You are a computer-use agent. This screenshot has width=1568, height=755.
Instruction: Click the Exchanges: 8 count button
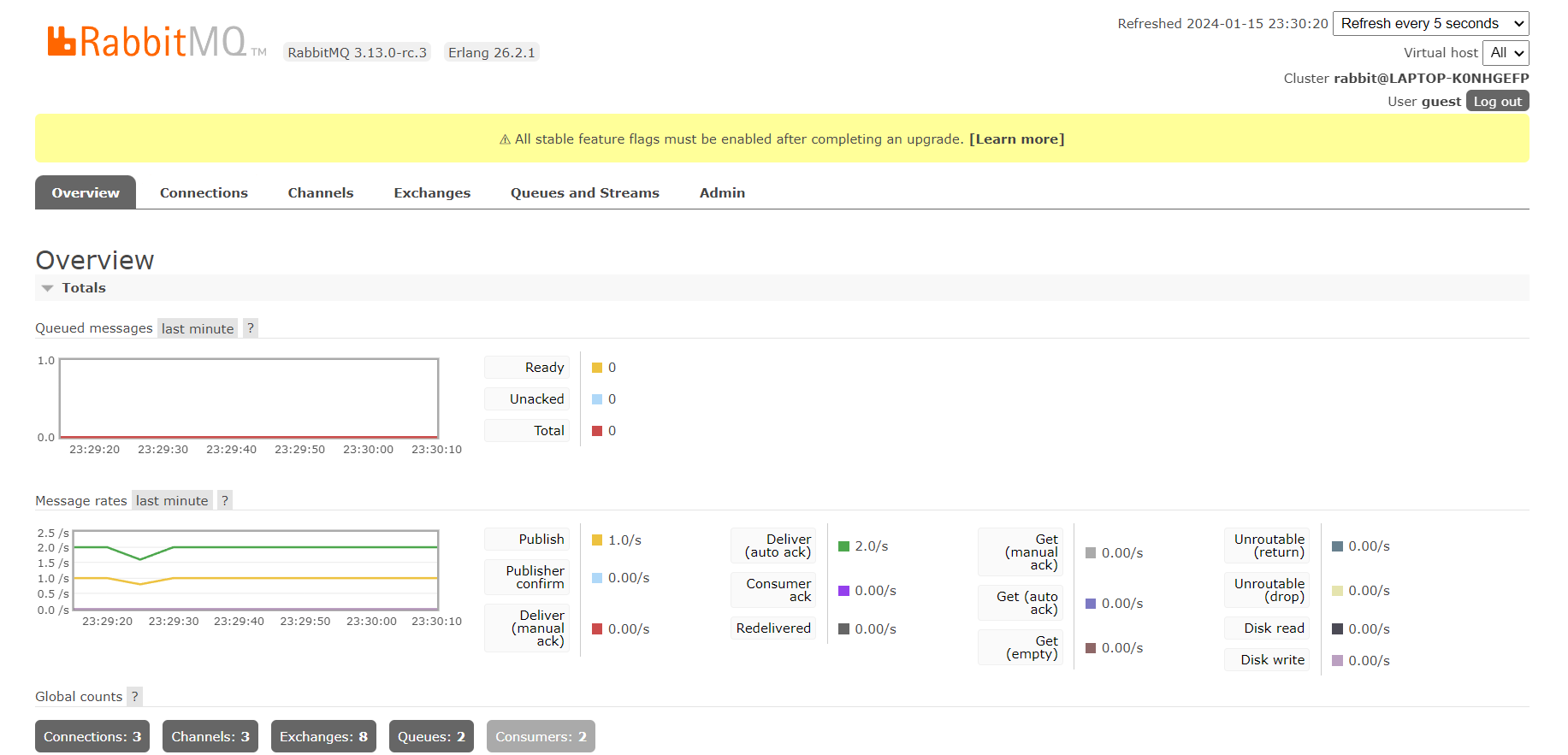click(x=323, y=736)
